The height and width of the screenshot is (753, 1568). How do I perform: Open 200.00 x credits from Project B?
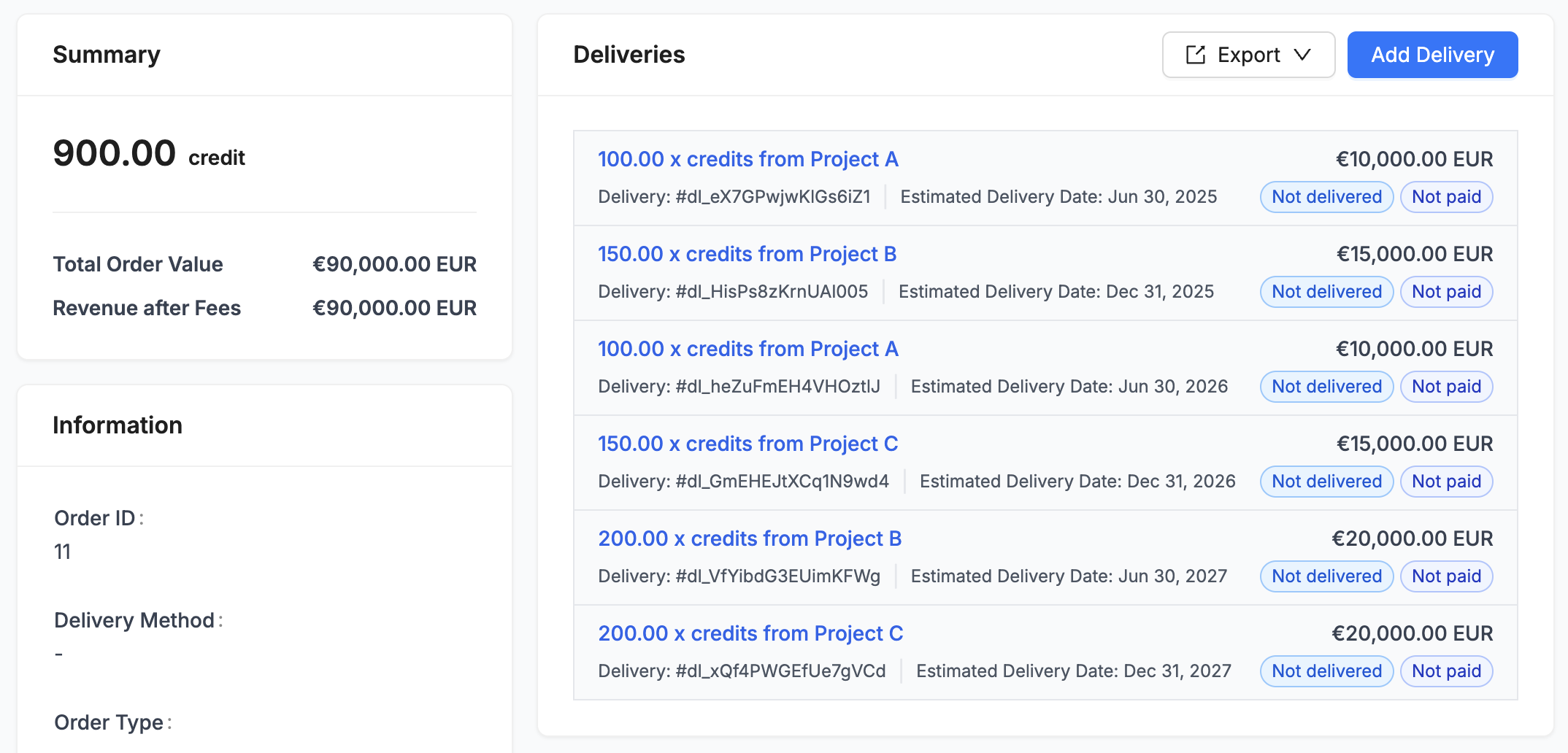pos(750,538)
